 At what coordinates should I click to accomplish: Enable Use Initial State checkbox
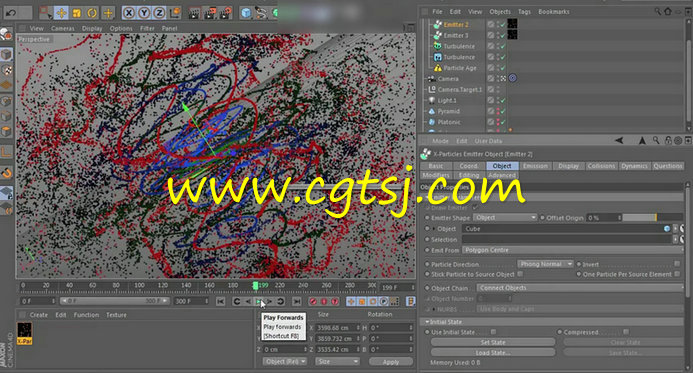coord(493,331)
